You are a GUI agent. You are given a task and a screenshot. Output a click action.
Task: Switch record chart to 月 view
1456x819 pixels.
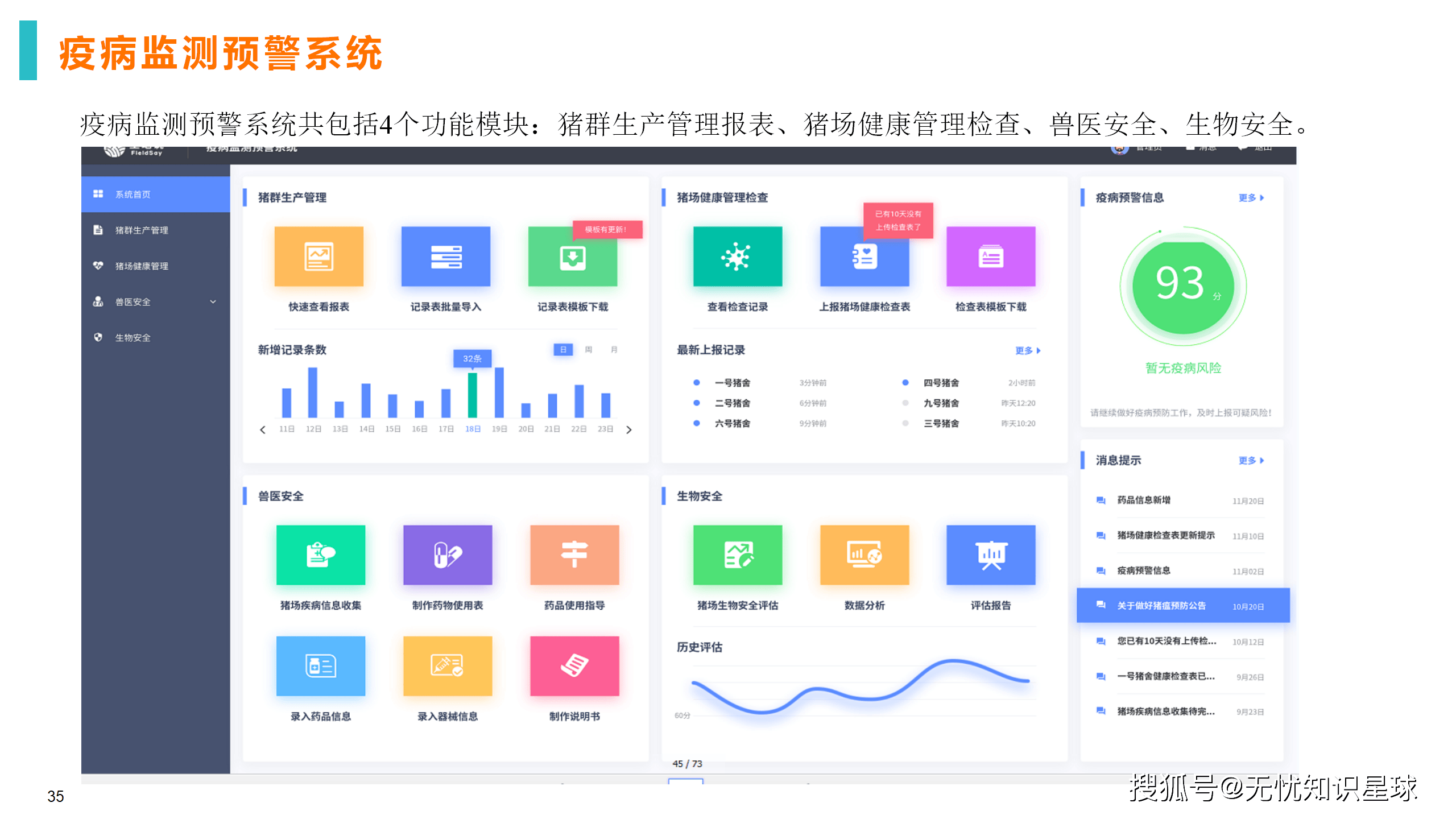coord(614,350)
